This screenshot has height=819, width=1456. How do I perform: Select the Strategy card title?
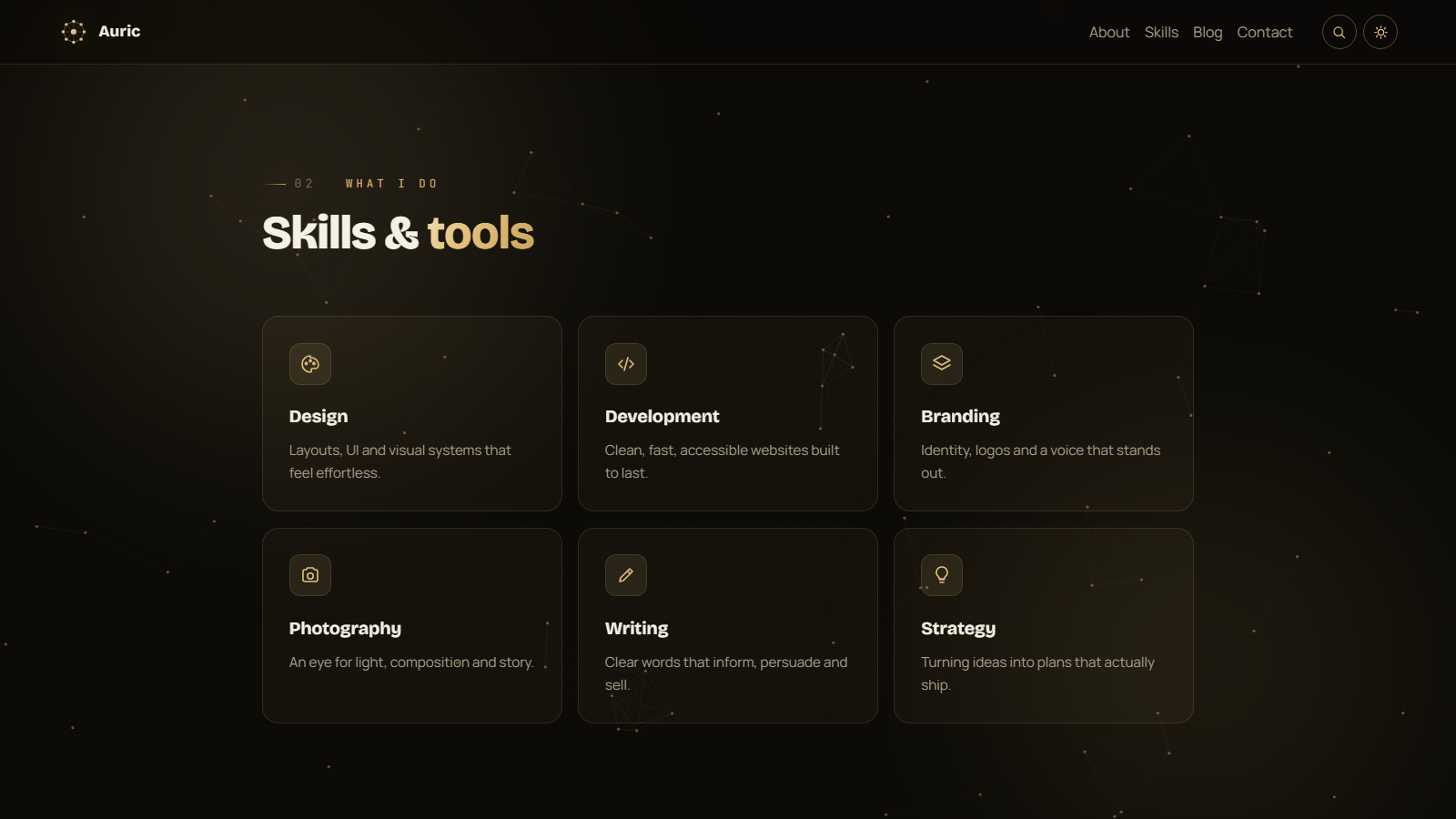tap(958, 628)
